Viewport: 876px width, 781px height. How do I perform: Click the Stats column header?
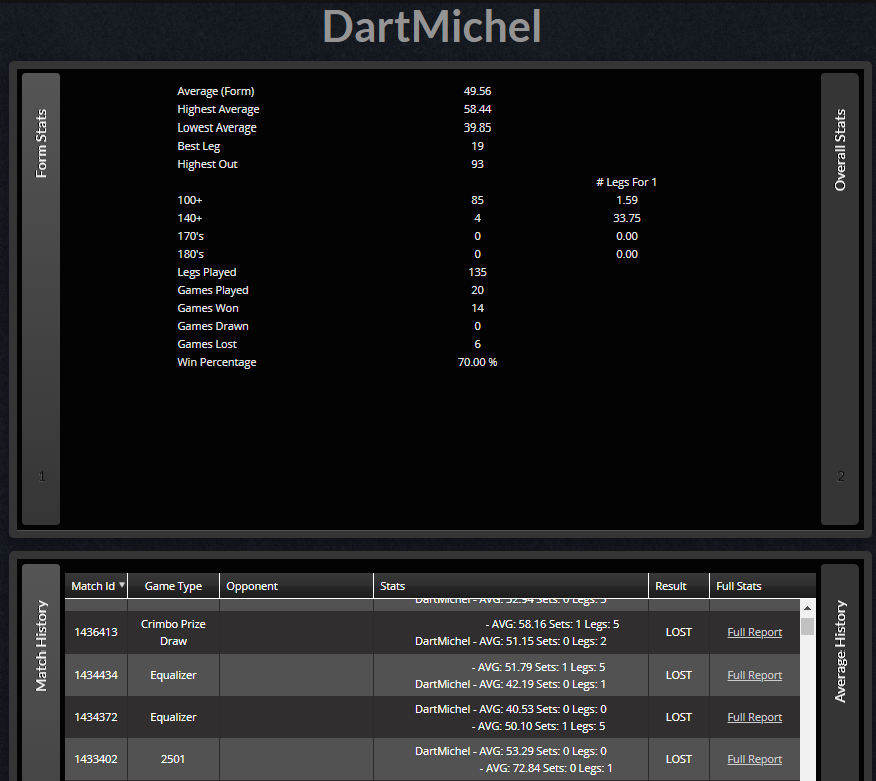click(392, 586)
